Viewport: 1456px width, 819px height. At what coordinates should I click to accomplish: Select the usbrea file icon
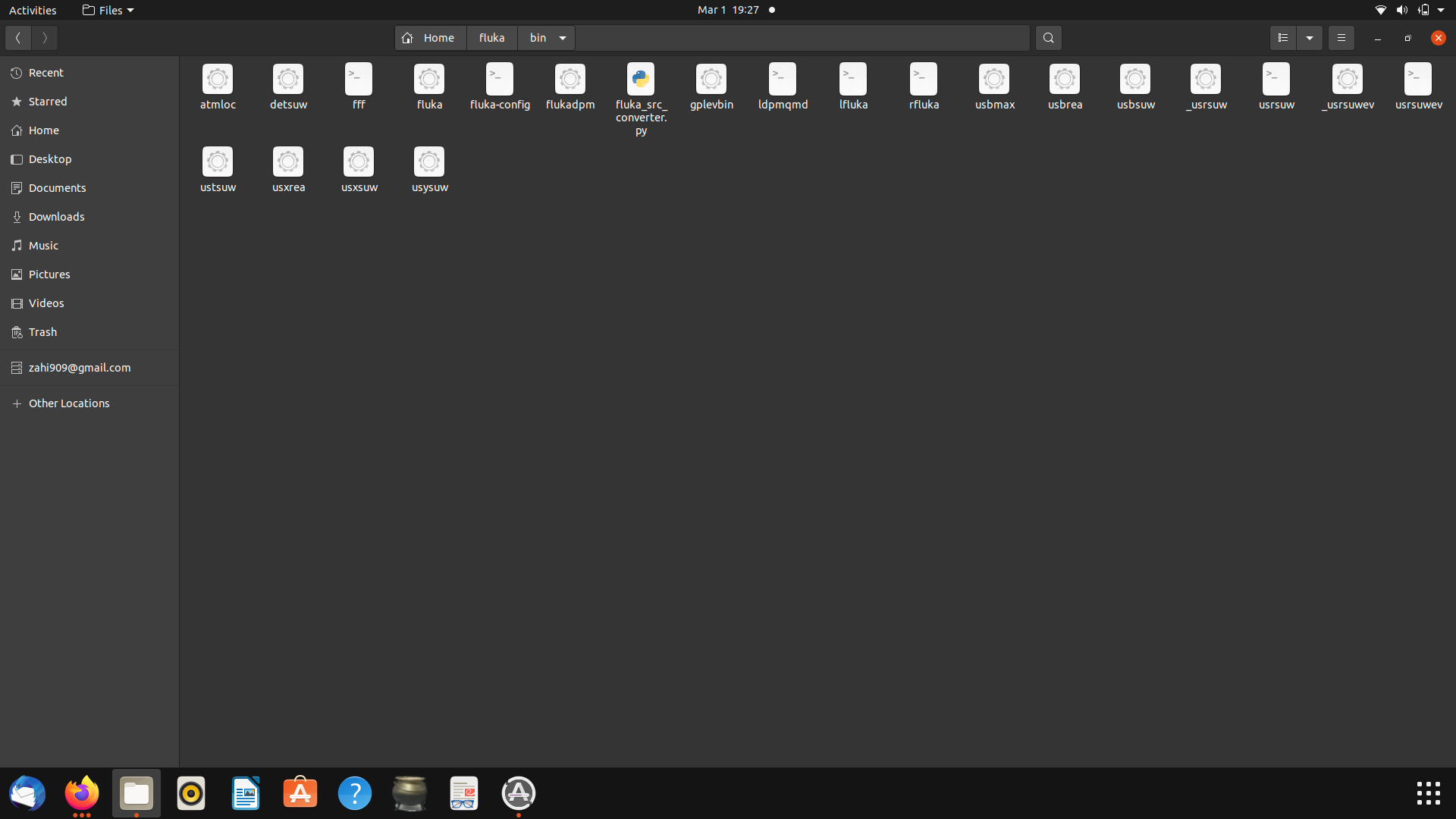[x=1065, y=79]
